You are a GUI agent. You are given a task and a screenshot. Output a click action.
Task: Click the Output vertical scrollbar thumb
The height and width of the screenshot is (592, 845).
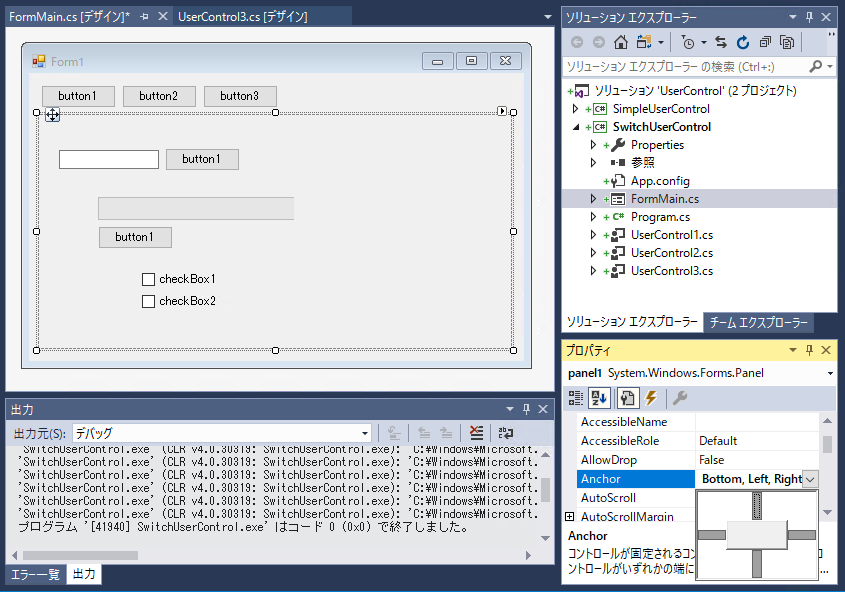pyautogui.click(x=545, y=490)
